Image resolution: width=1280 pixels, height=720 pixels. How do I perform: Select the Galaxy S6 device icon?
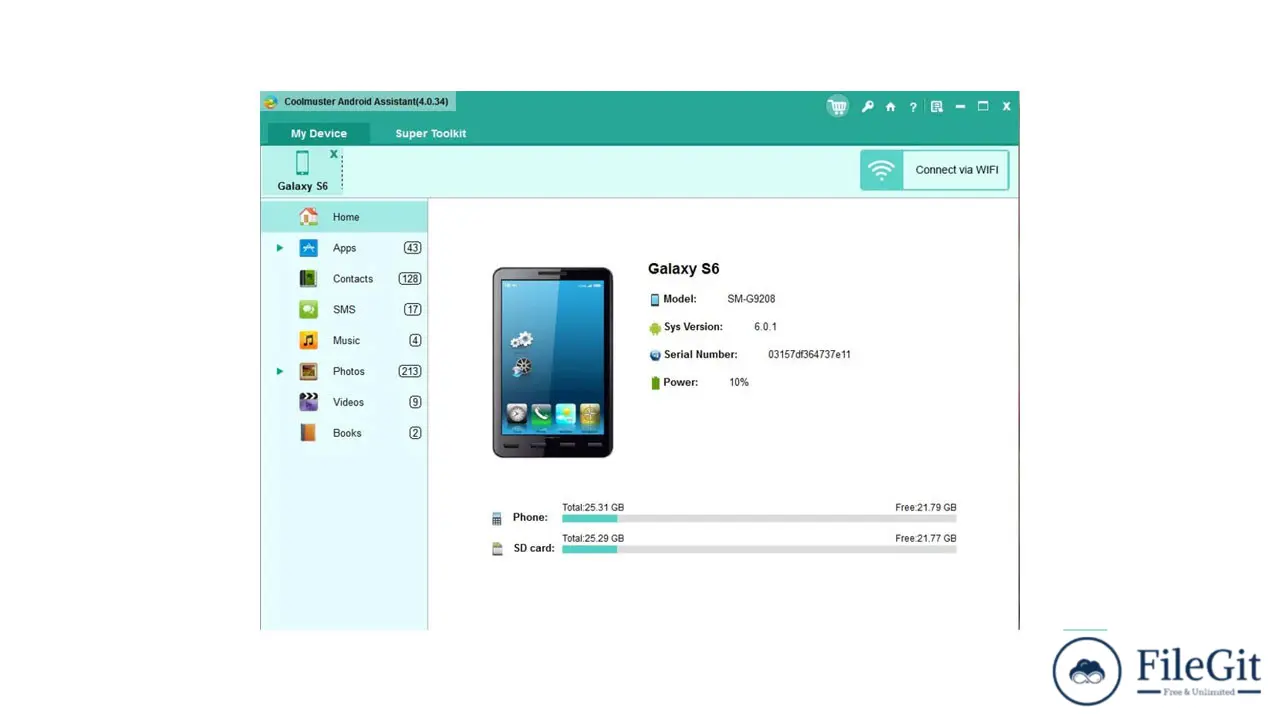pyautogui.click(x=302, y=163)
